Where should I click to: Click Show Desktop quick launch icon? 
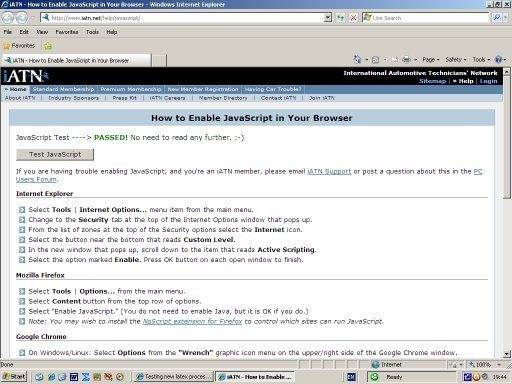coord(39,377)
